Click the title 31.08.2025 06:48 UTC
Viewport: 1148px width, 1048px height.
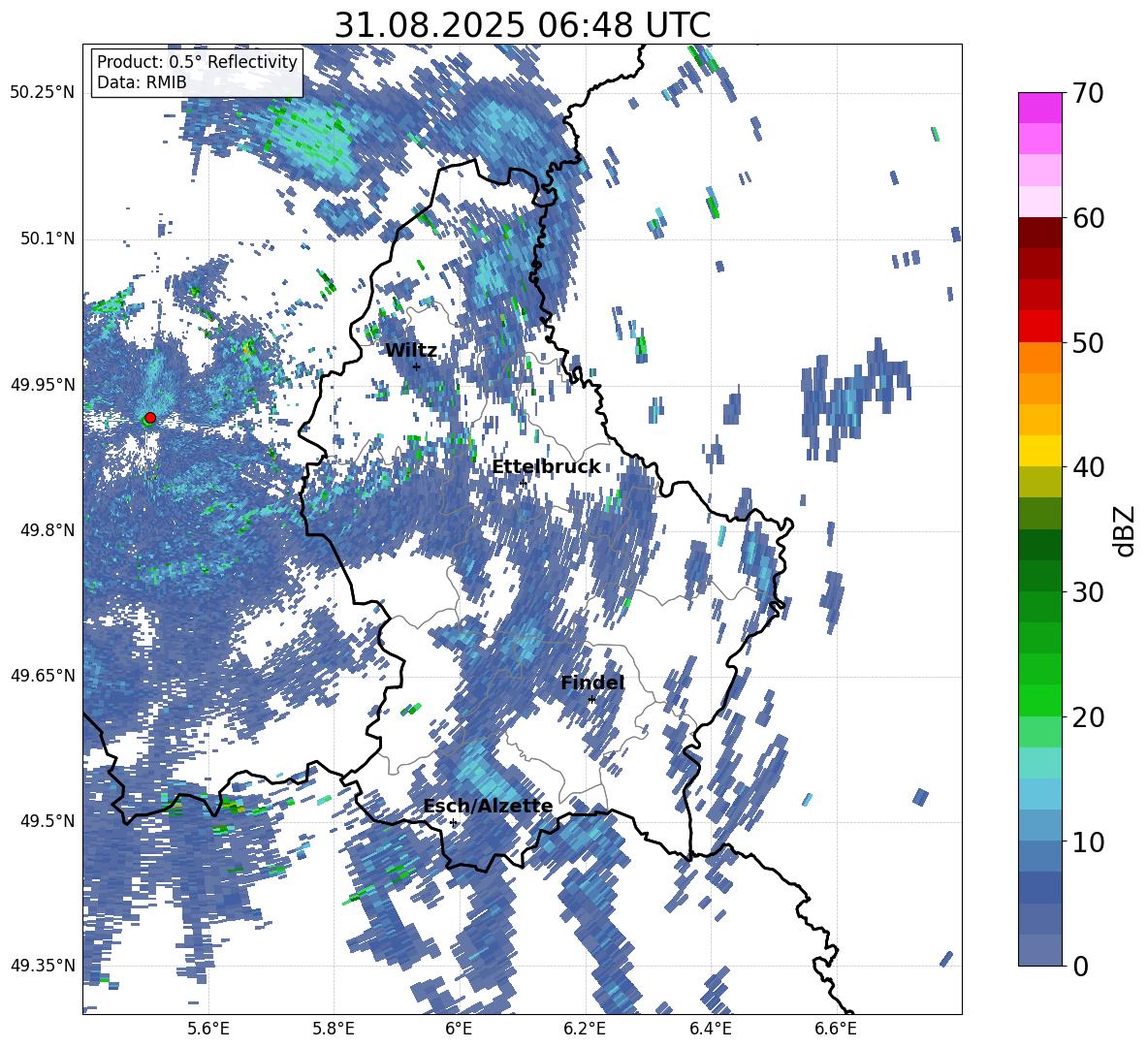tap(522, 25)
